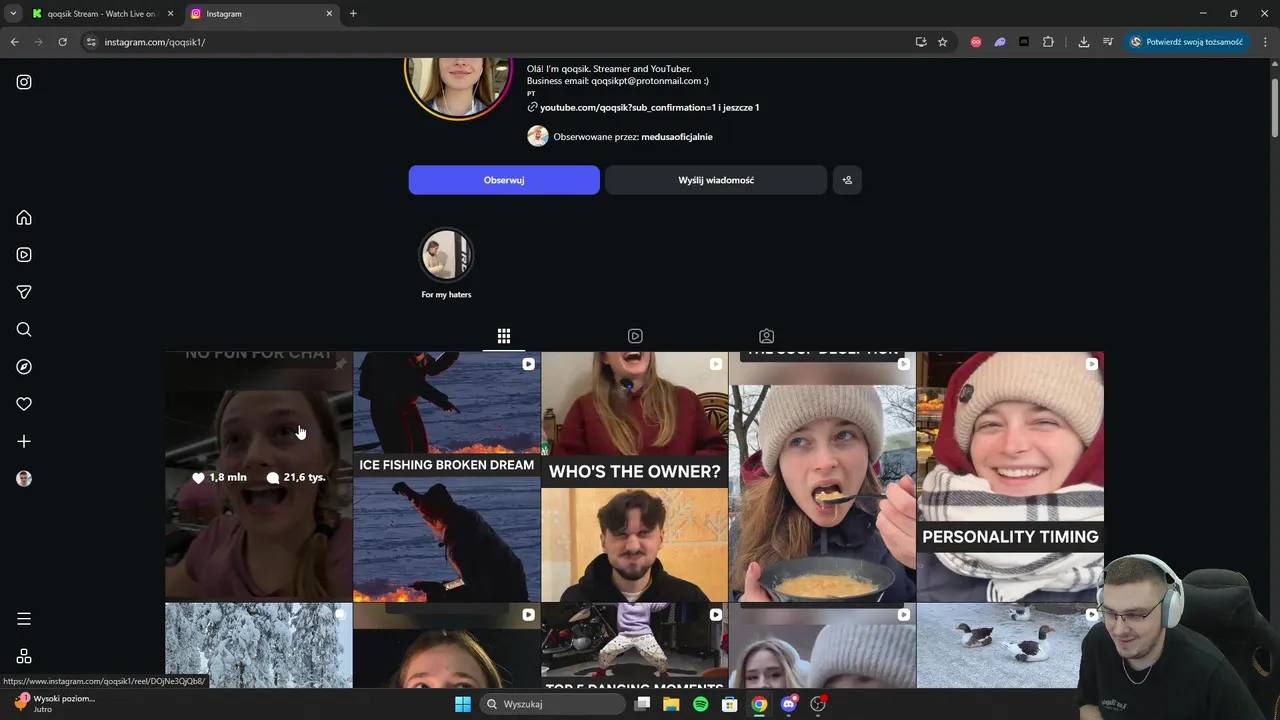This screenshot has height=720, width=1280.
Task: Open own profile avatar in sidebar
Action: [24, 479]
